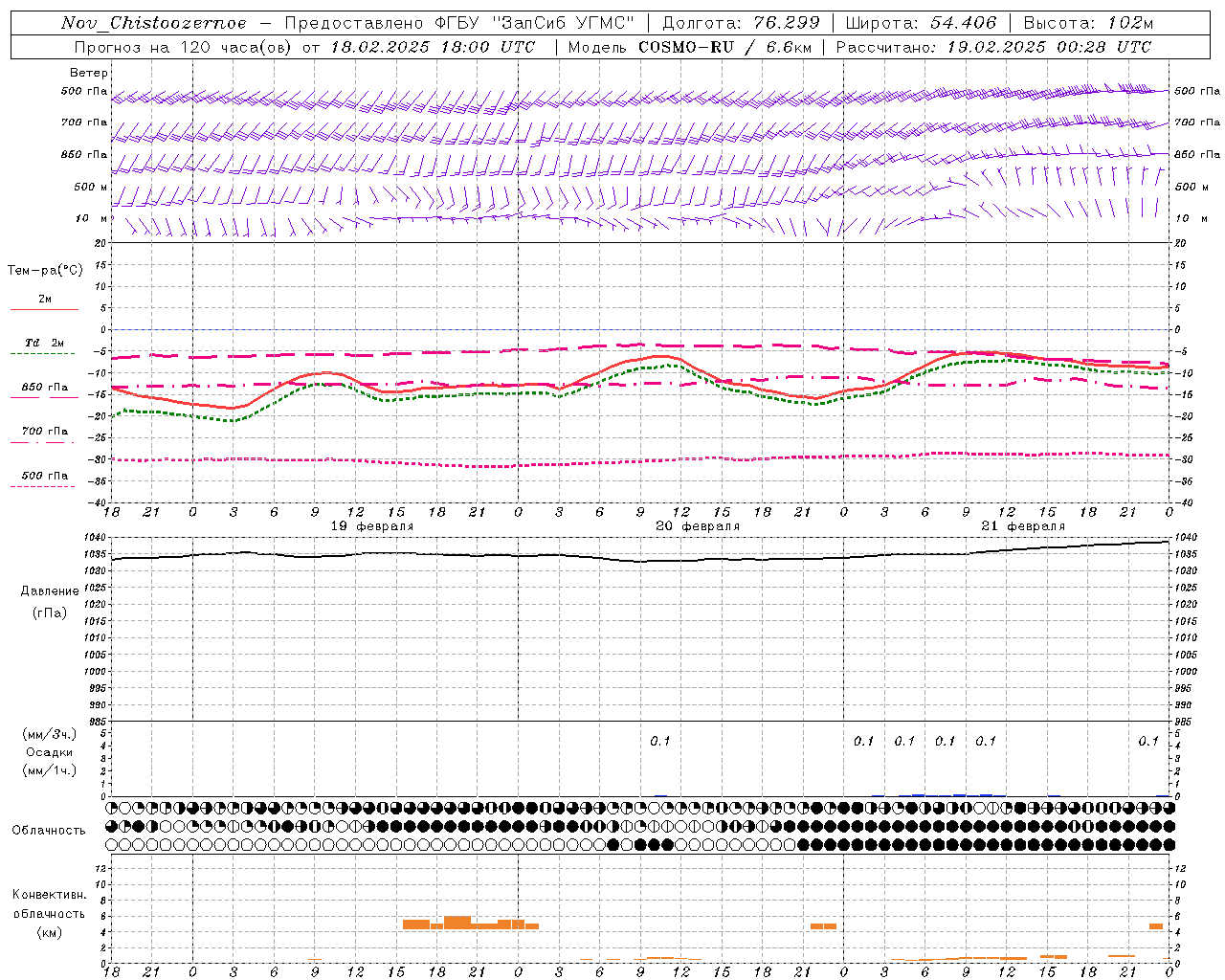The width and height of the screenshot is (1225, 980).
Task: Click the 500 гПа temperature legend label
Action: (45, 476)
